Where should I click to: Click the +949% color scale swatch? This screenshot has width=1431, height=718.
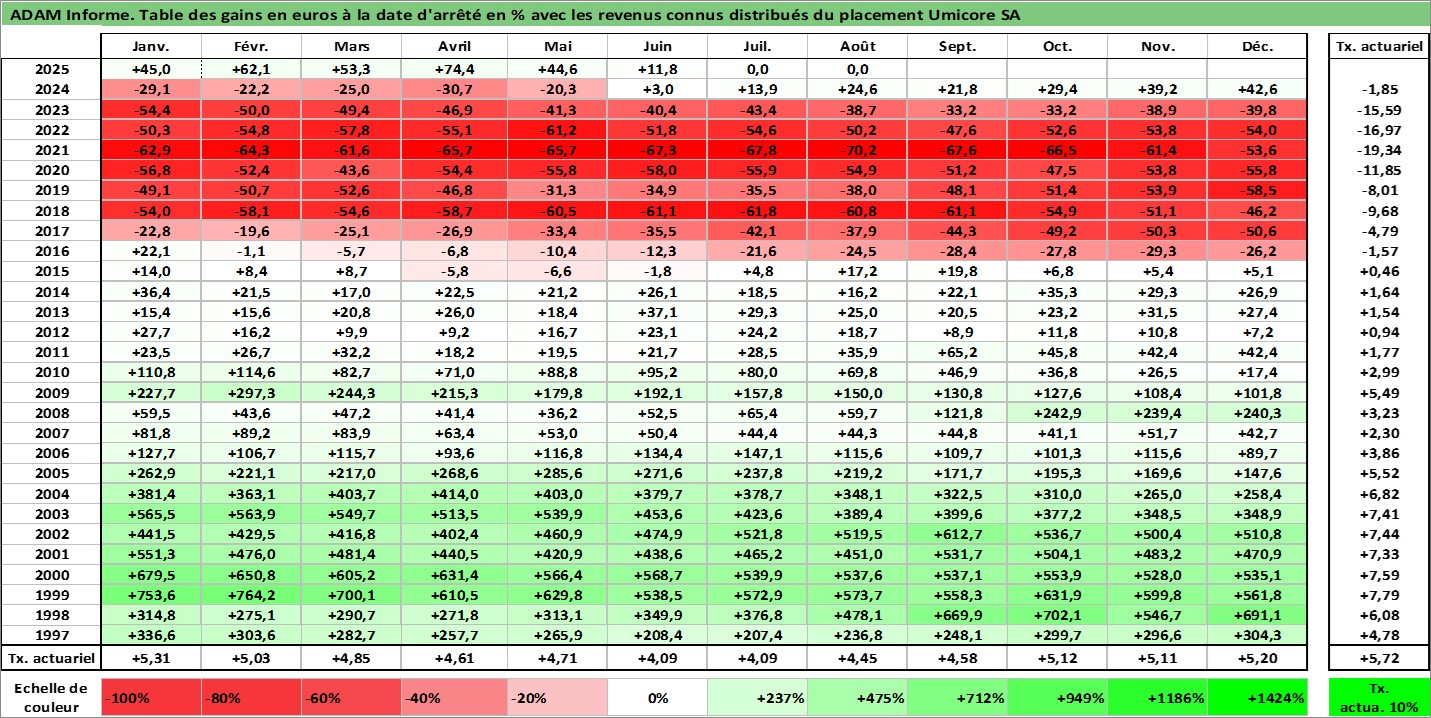tap(1057, 697)
